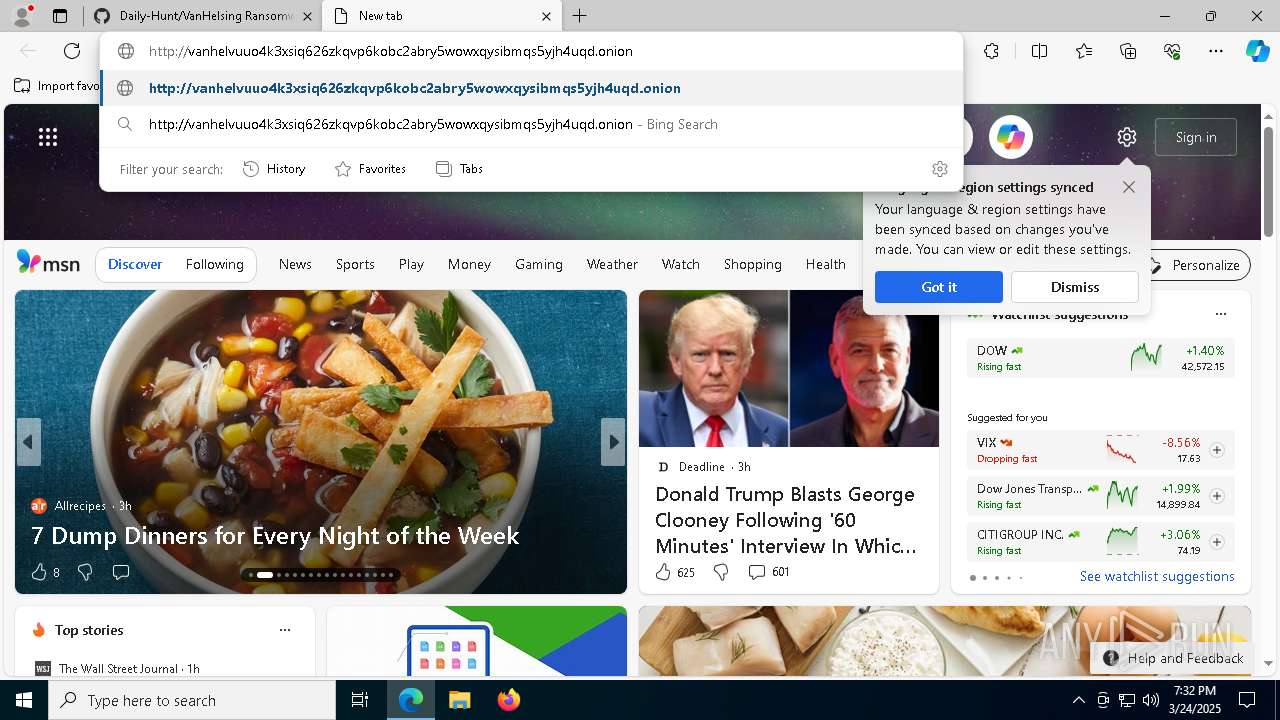Screen dimensions: 1280x720
Task: Open the Copilot sidebar icon
Action: [1257, 51]
